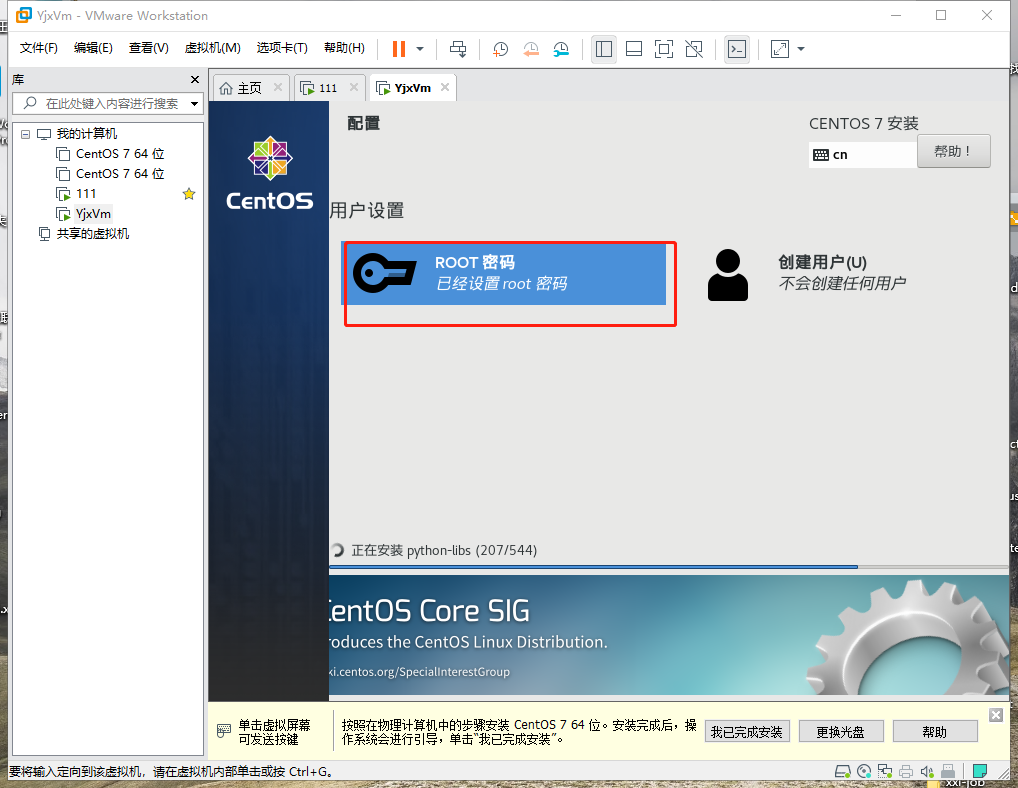Switch to Unity mode
The height and width of the screenshot is (788, 1018).
pyautogui.click(x=694, y=49)
